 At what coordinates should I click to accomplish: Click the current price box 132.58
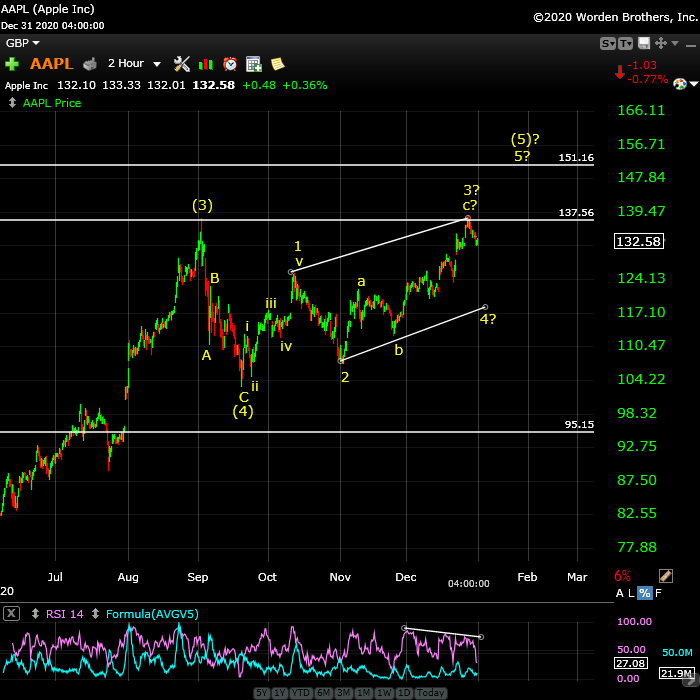pyautogui.click(x=639, y=242)
